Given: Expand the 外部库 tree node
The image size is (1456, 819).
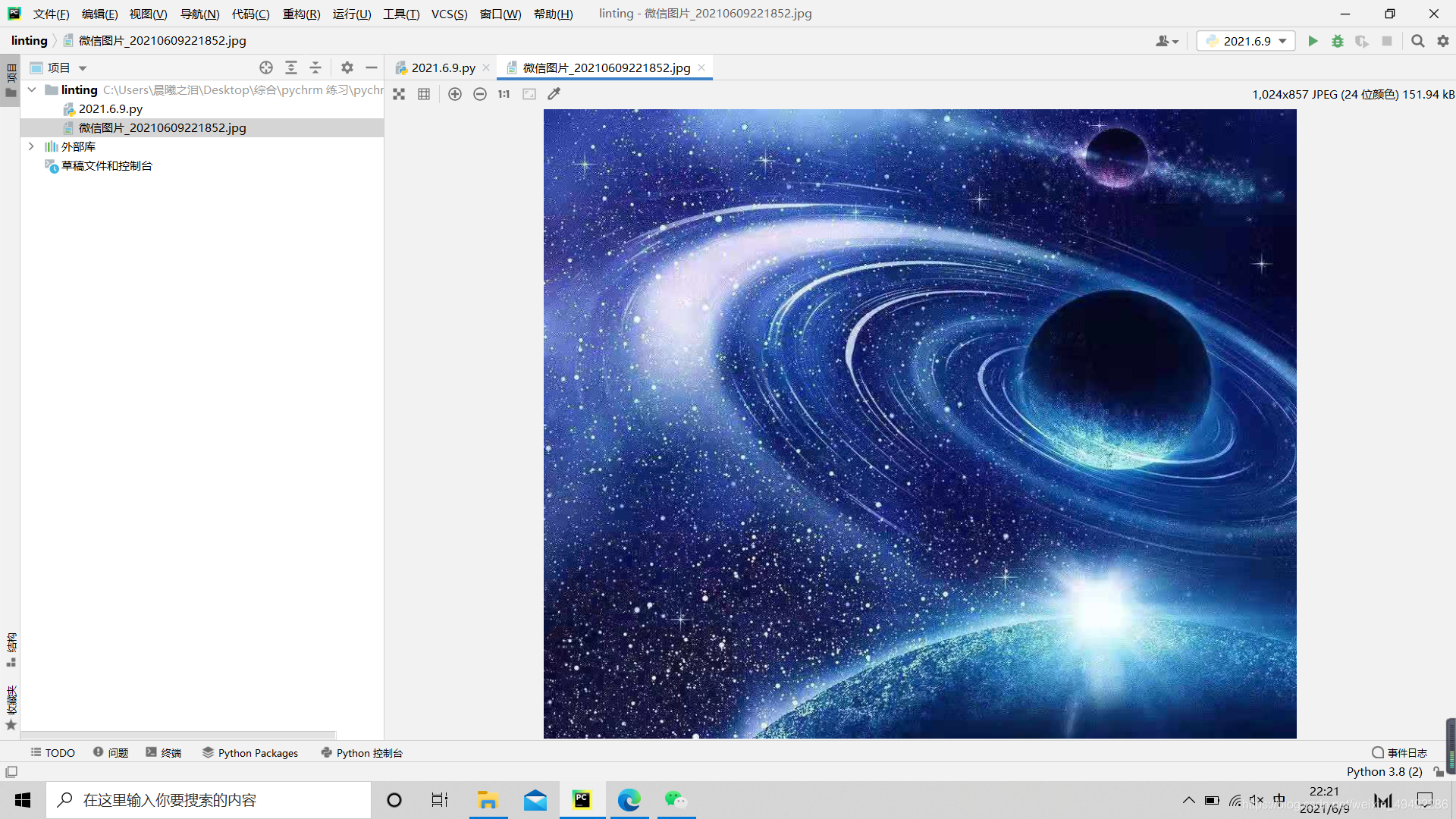Looking at the screenshot, I should 31,146.
